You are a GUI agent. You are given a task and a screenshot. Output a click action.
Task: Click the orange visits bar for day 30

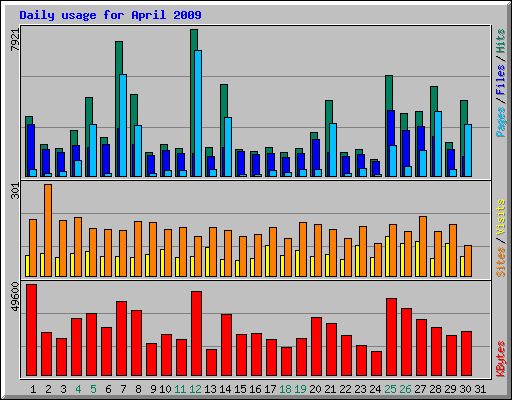click(468, 261)
